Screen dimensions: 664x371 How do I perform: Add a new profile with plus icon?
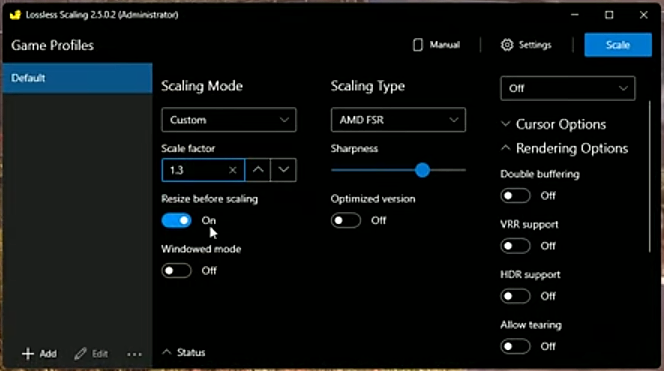28,354
